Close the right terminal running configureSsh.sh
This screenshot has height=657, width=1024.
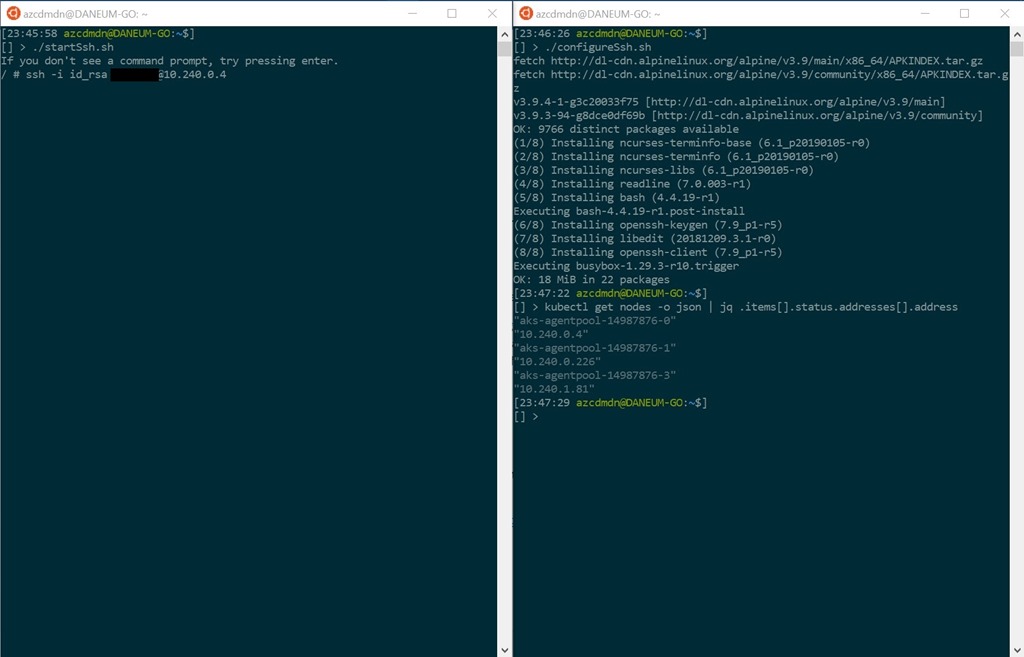(x=1004, y=13)
